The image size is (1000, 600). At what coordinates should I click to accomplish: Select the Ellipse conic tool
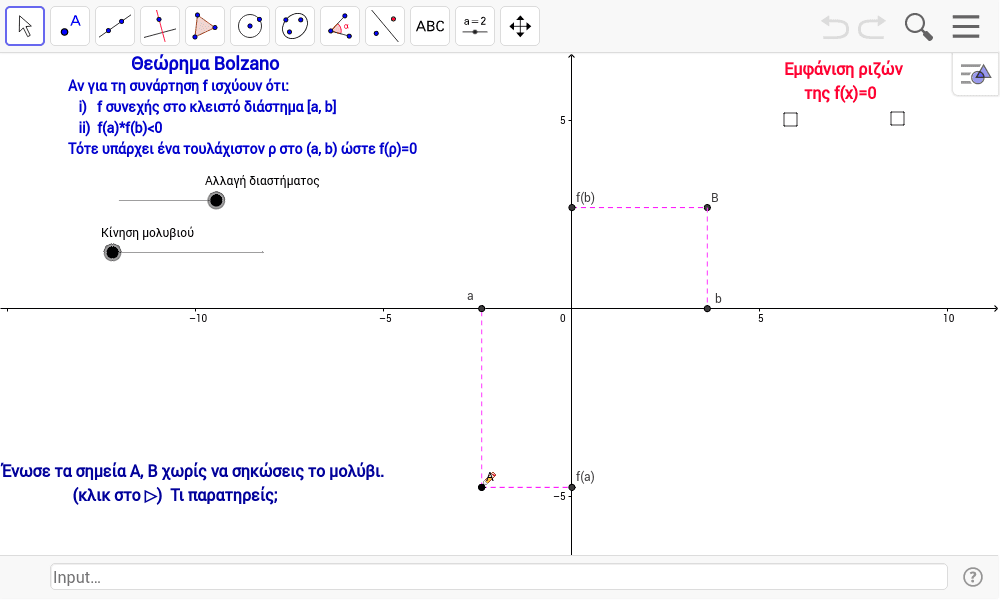tap(295, 26)
